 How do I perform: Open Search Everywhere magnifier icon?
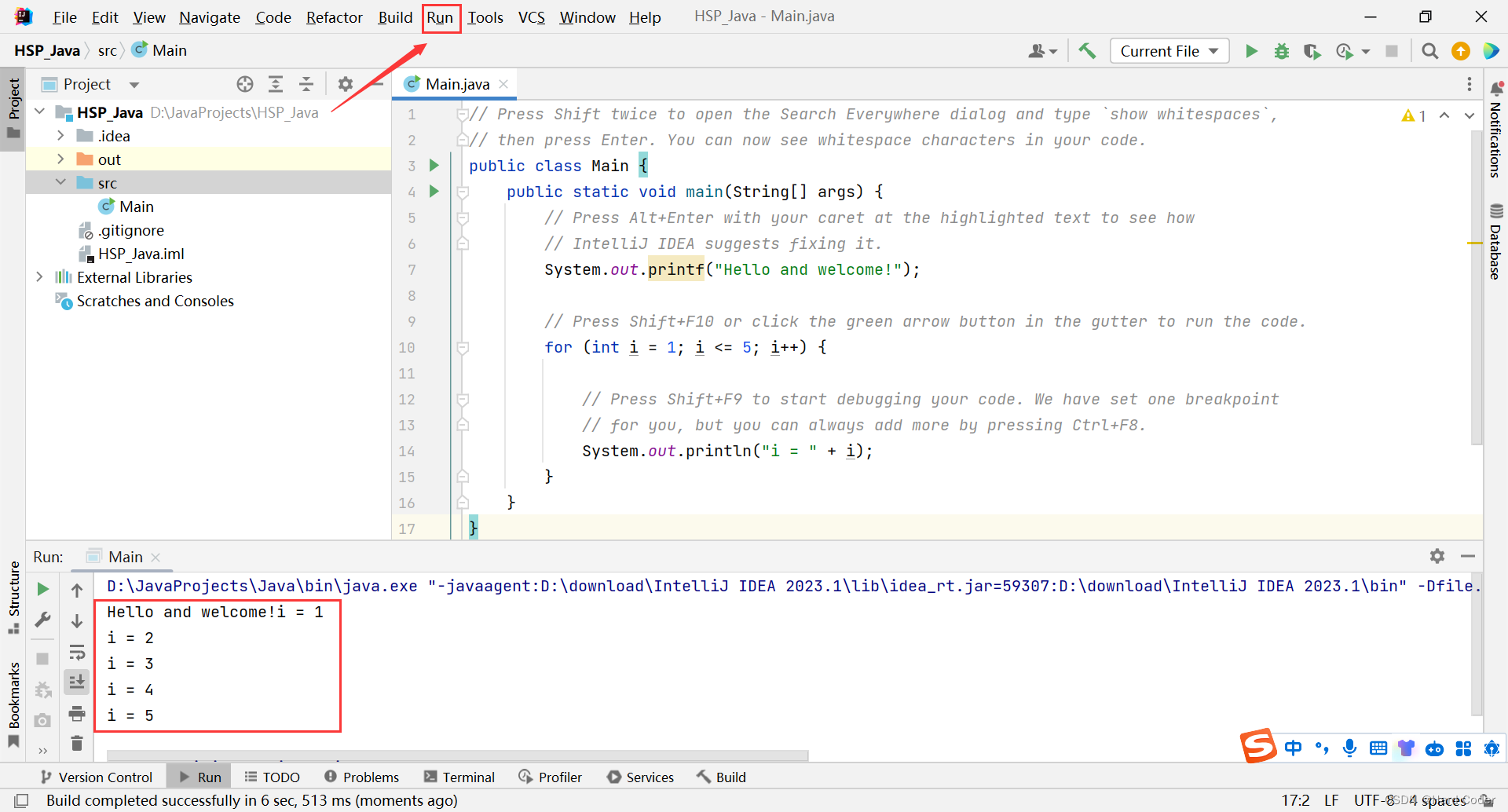pyautogui.click(x=1430, y=51)
